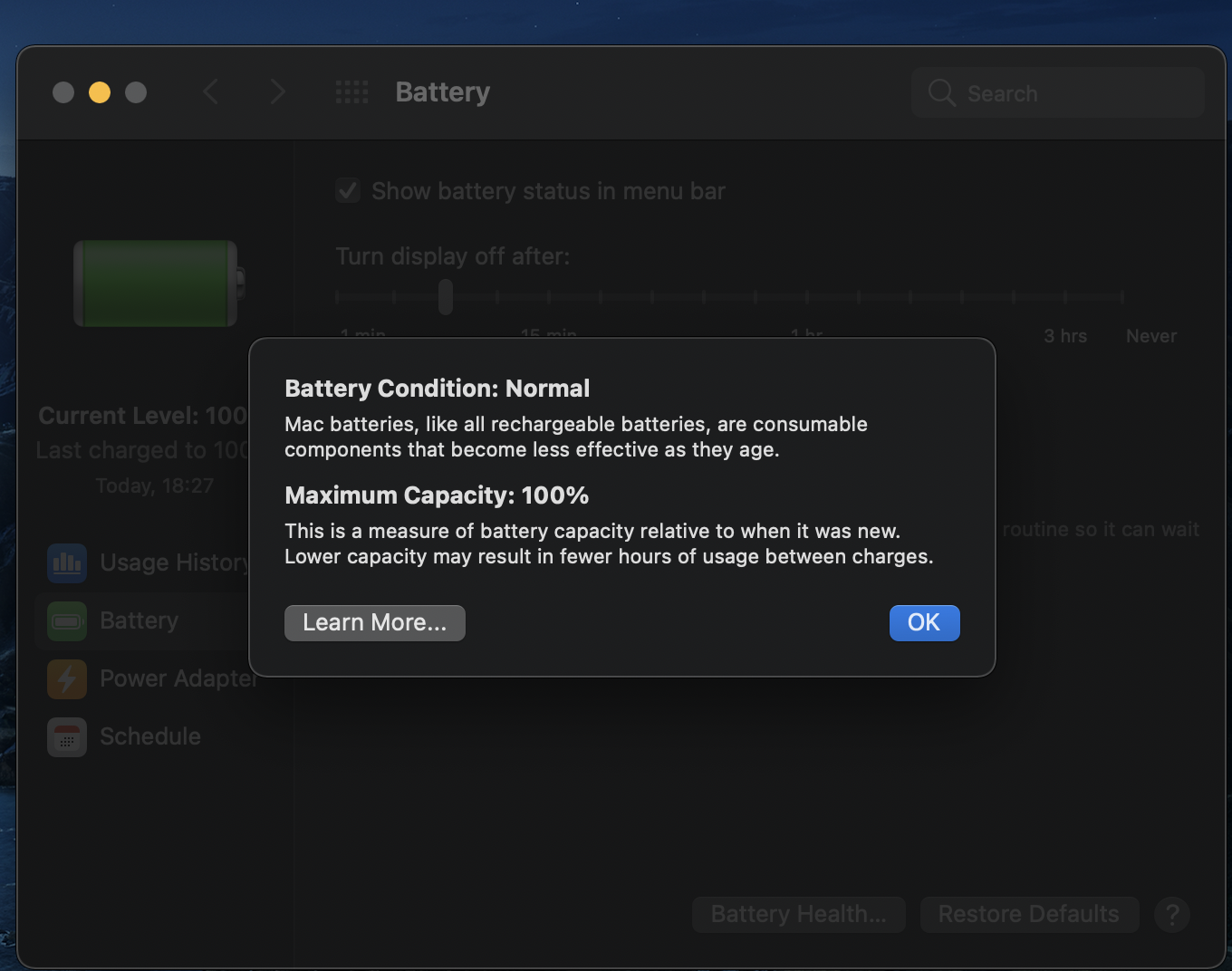The height and width of the screenshot is (971, 1232).
Task: Click the Battery Condition: Normal heading
Action: (437, 389)
